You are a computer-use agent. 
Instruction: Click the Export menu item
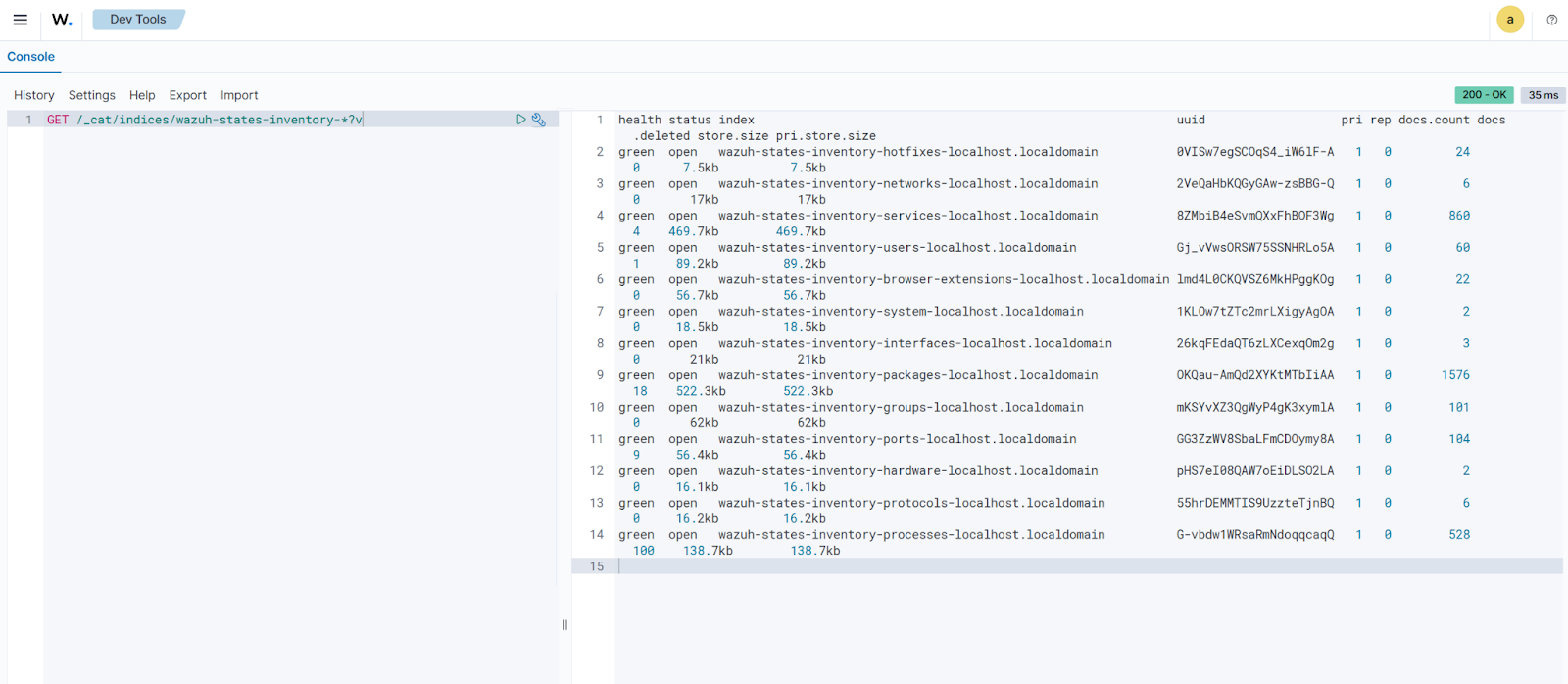pos(188,95)
